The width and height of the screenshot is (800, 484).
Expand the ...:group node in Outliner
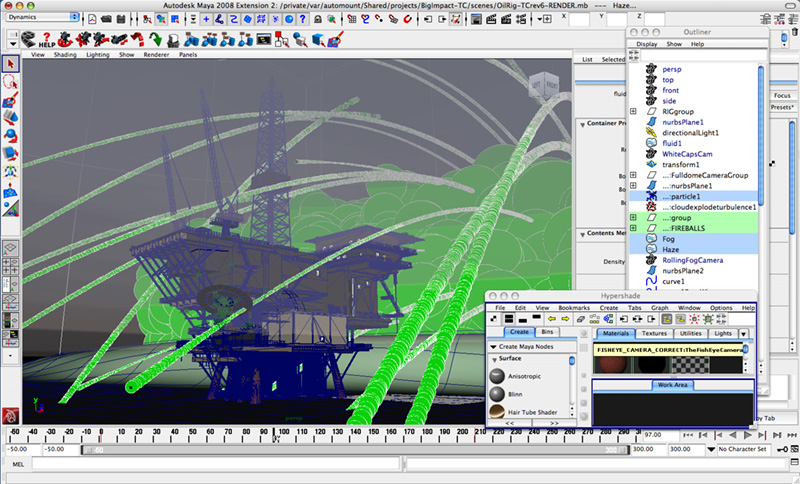click(633, 217)
